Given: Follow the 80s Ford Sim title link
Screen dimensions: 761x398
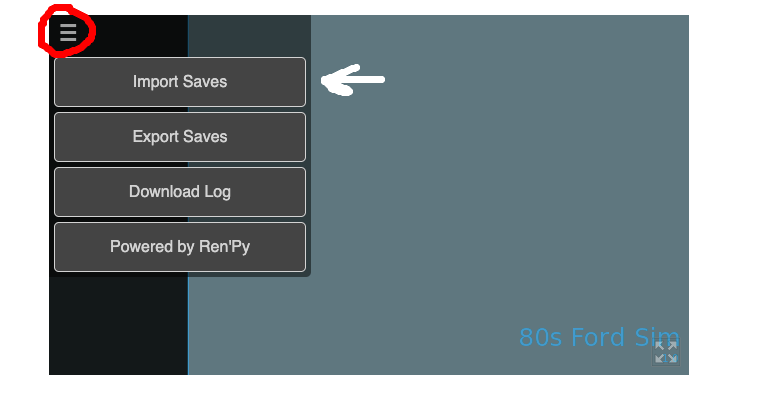Looking at the screenshot, I should pyautogui.click(x=599, y=337).
